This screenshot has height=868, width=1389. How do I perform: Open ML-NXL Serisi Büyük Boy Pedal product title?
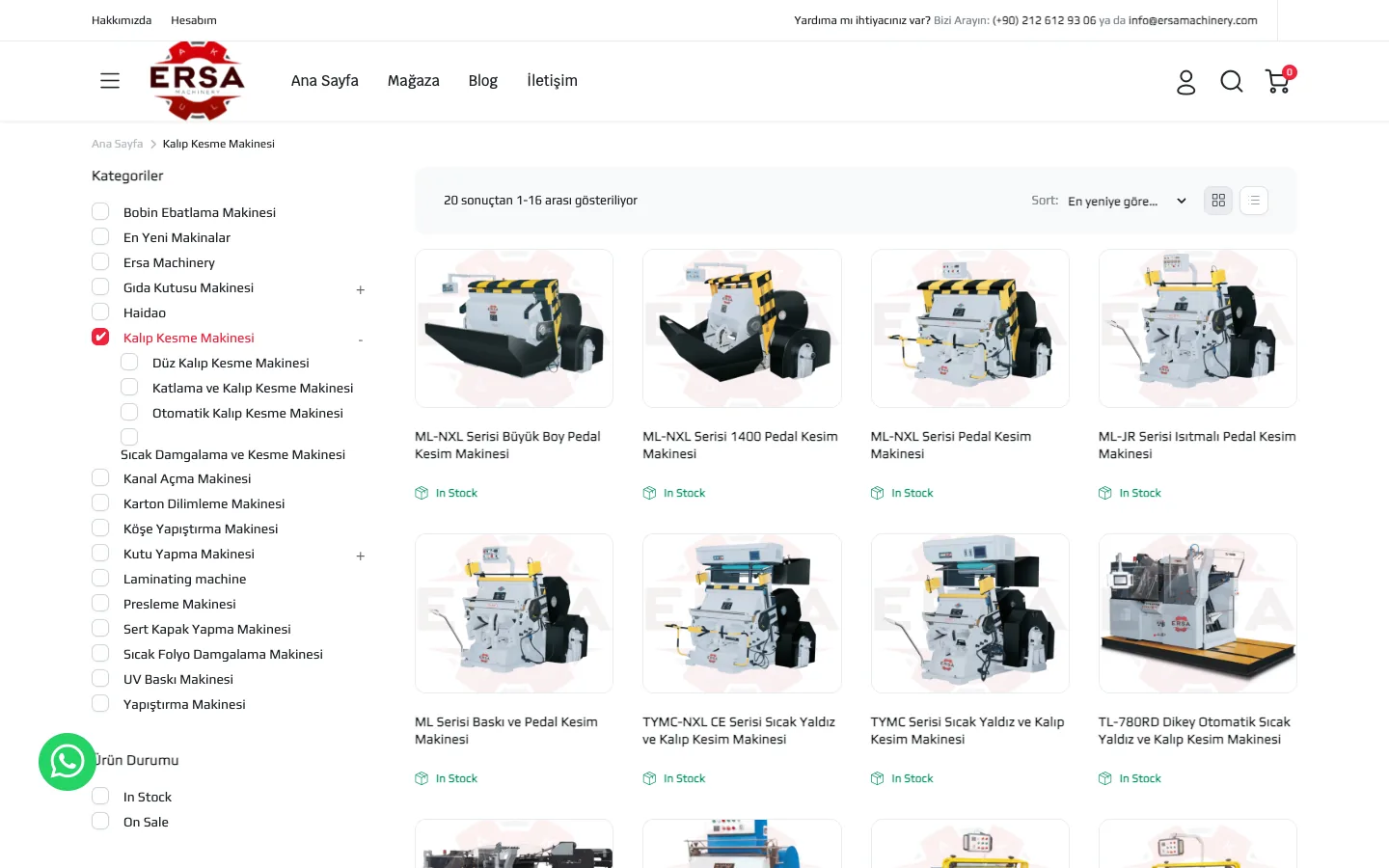[508, 445]
